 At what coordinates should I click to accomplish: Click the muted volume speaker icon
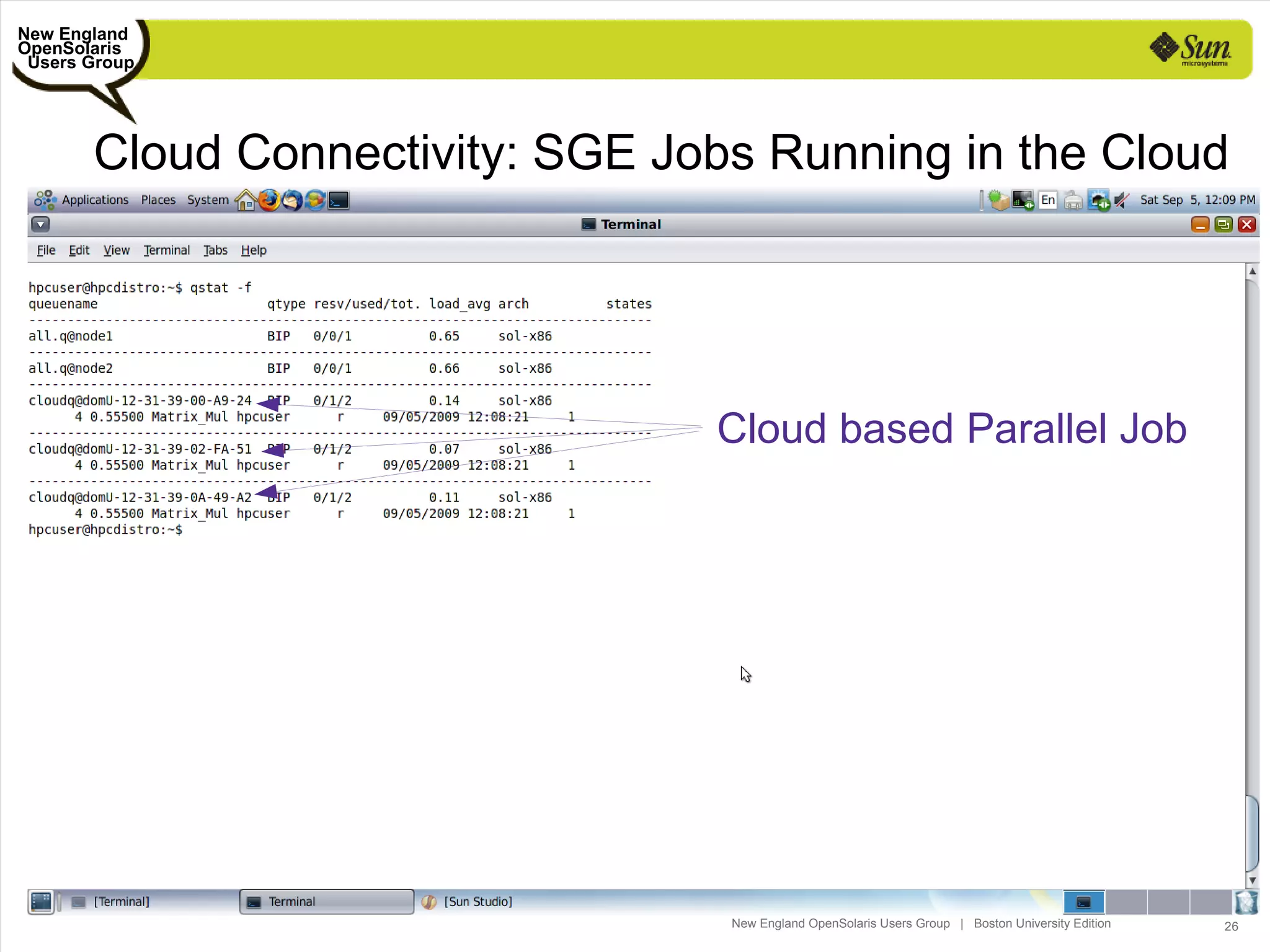click(1122, 200)
